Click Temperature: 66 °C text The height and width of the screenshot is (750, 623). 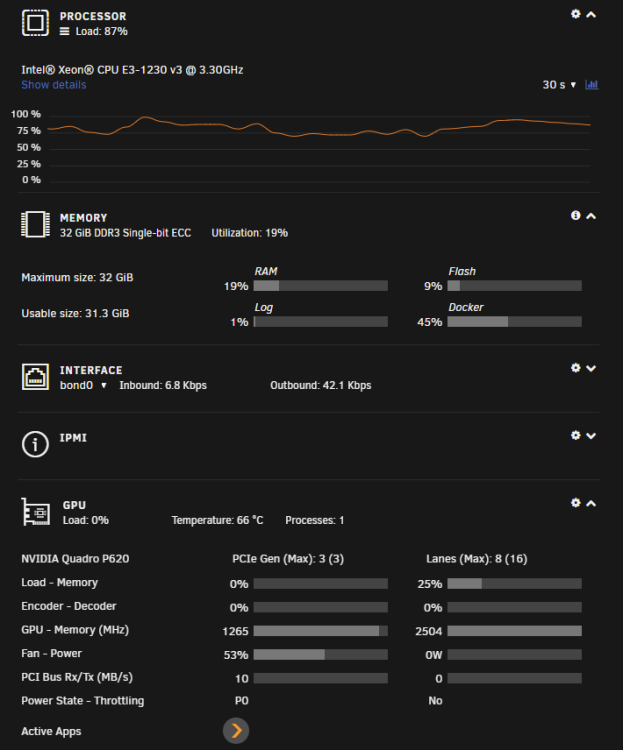click(217, 520)
